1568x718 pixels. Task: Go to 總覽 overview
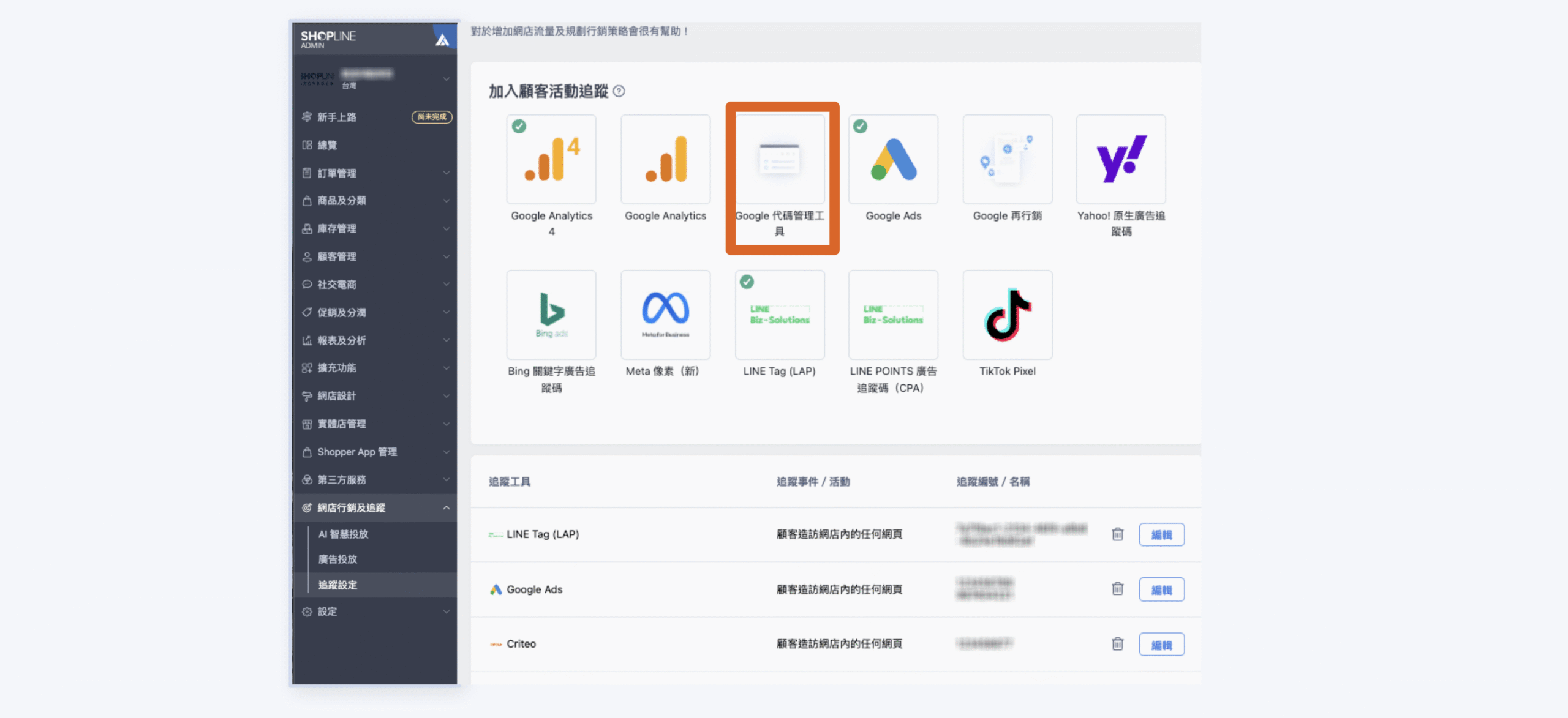374,145
